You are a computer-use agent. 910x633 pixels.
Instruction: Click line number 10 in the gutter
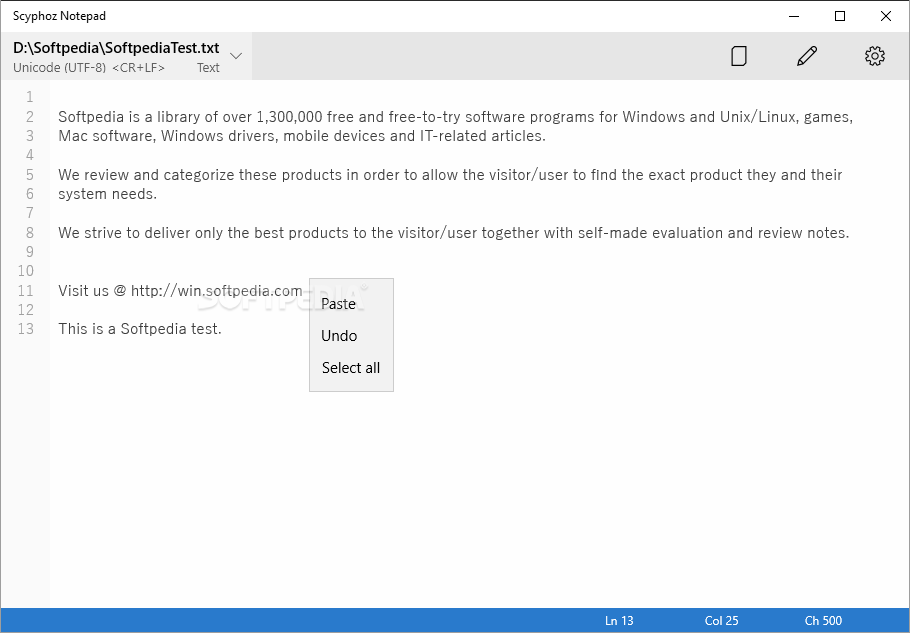[26, 271]
